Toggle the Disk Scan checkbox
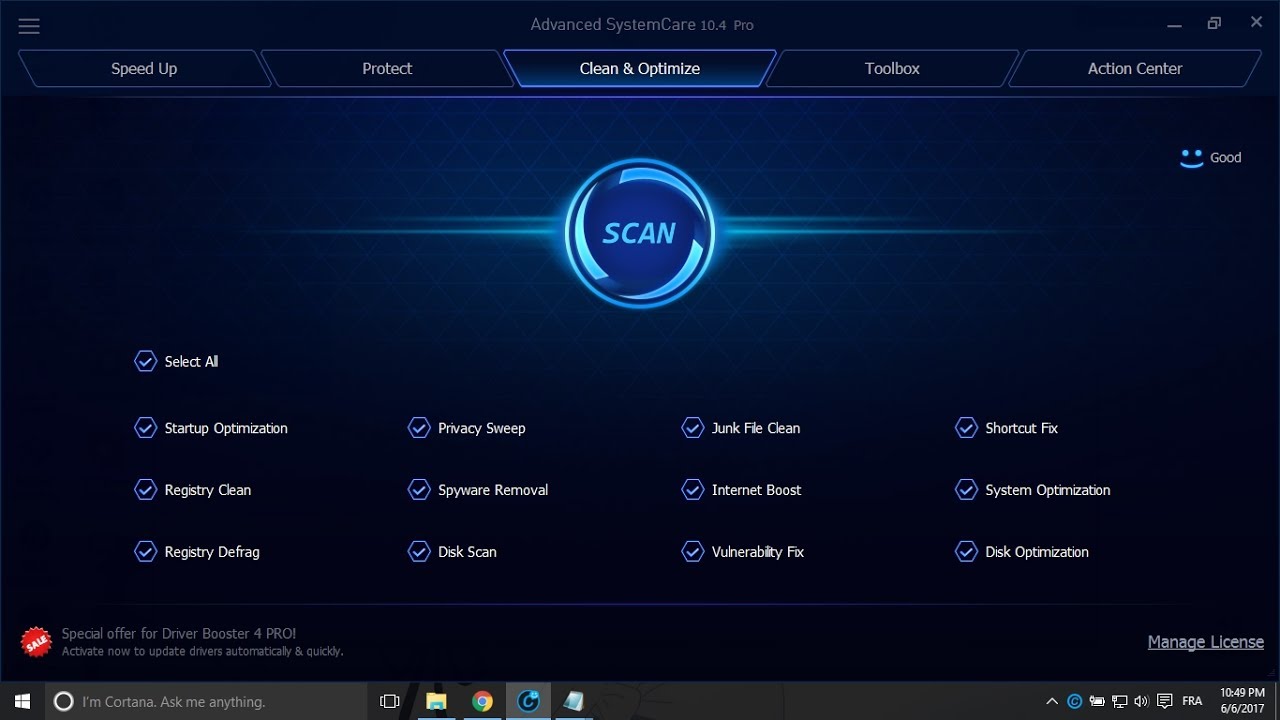 pos(419,552)
